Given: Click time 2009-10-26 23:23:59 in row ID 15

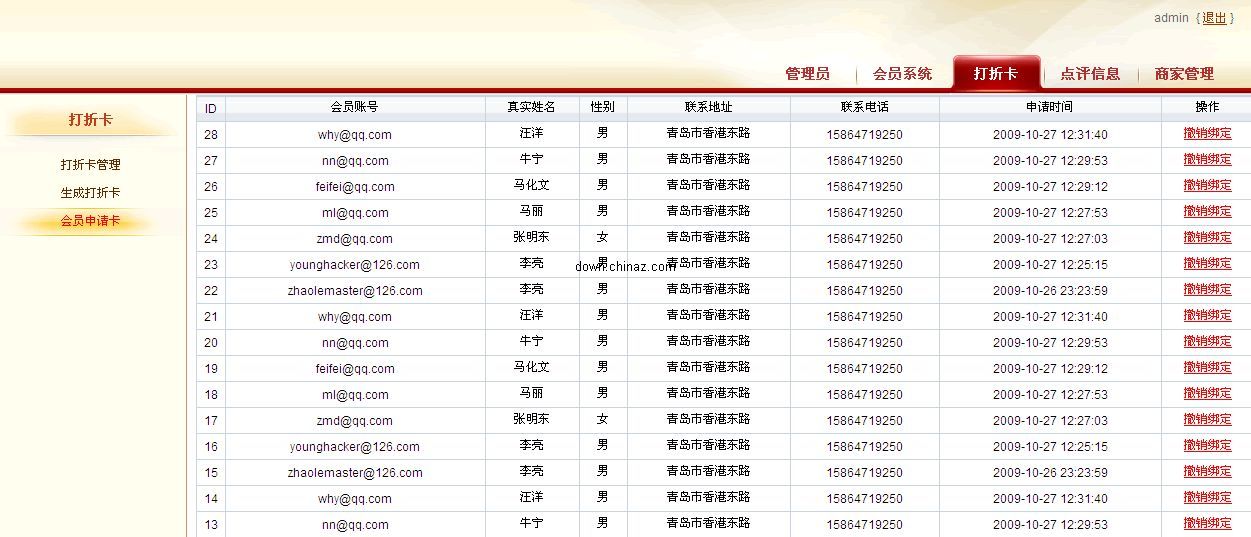Looking at the screenshot, I should 1050,473.
